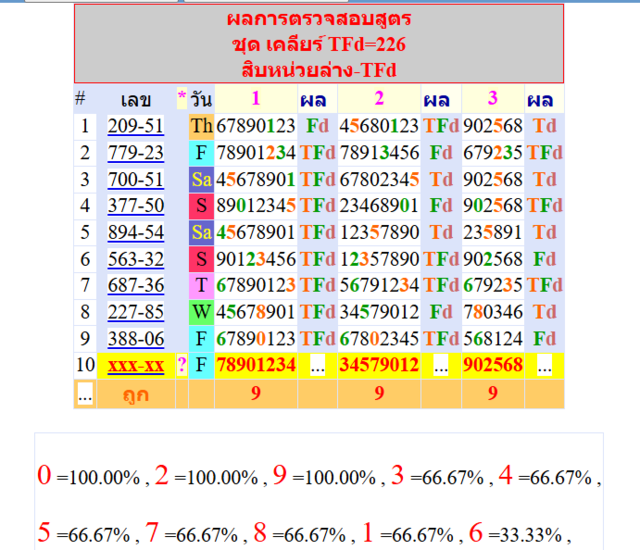Open the 563-32 number link
This screenshot has width=640, height=550.
(x=136, y=259)
